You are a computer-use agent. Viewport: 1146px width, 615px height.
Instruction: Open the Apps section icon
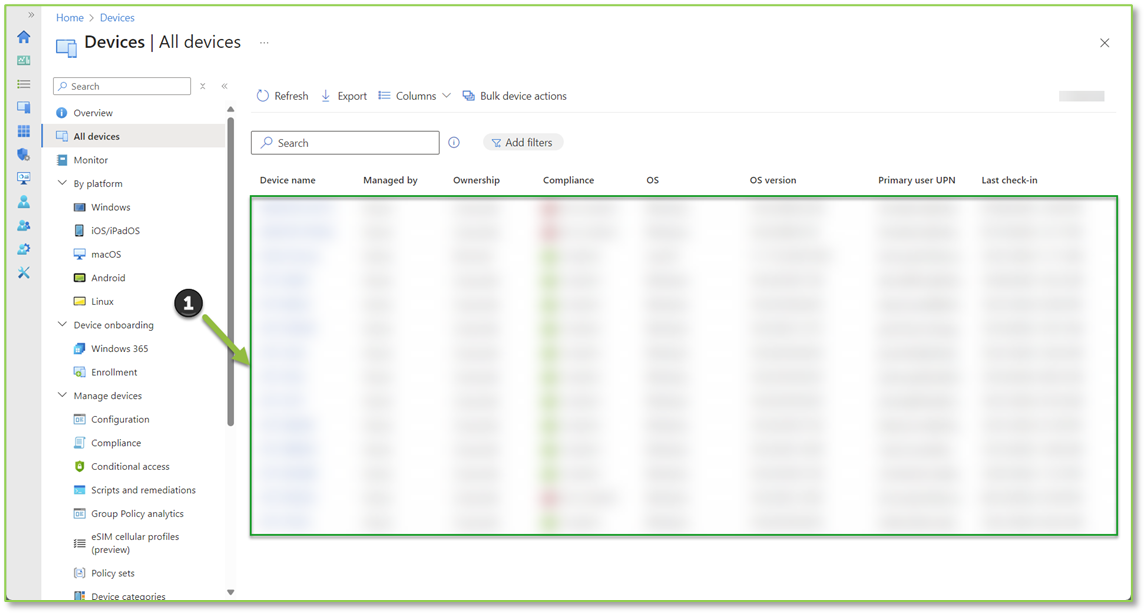(x=23, y=131)
